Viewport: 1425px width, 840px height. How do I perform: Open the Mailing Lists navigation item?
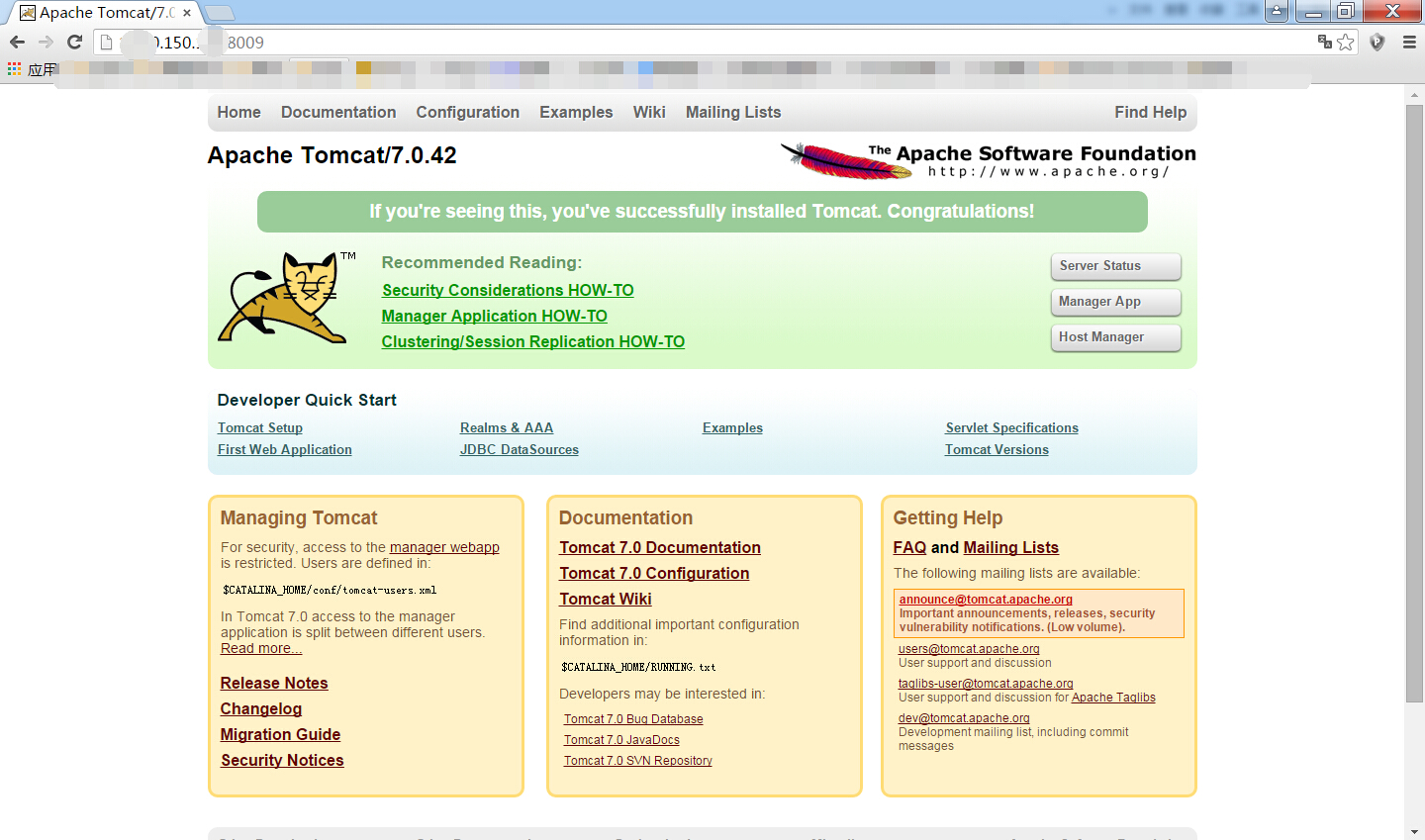click(x=733, y=113)
